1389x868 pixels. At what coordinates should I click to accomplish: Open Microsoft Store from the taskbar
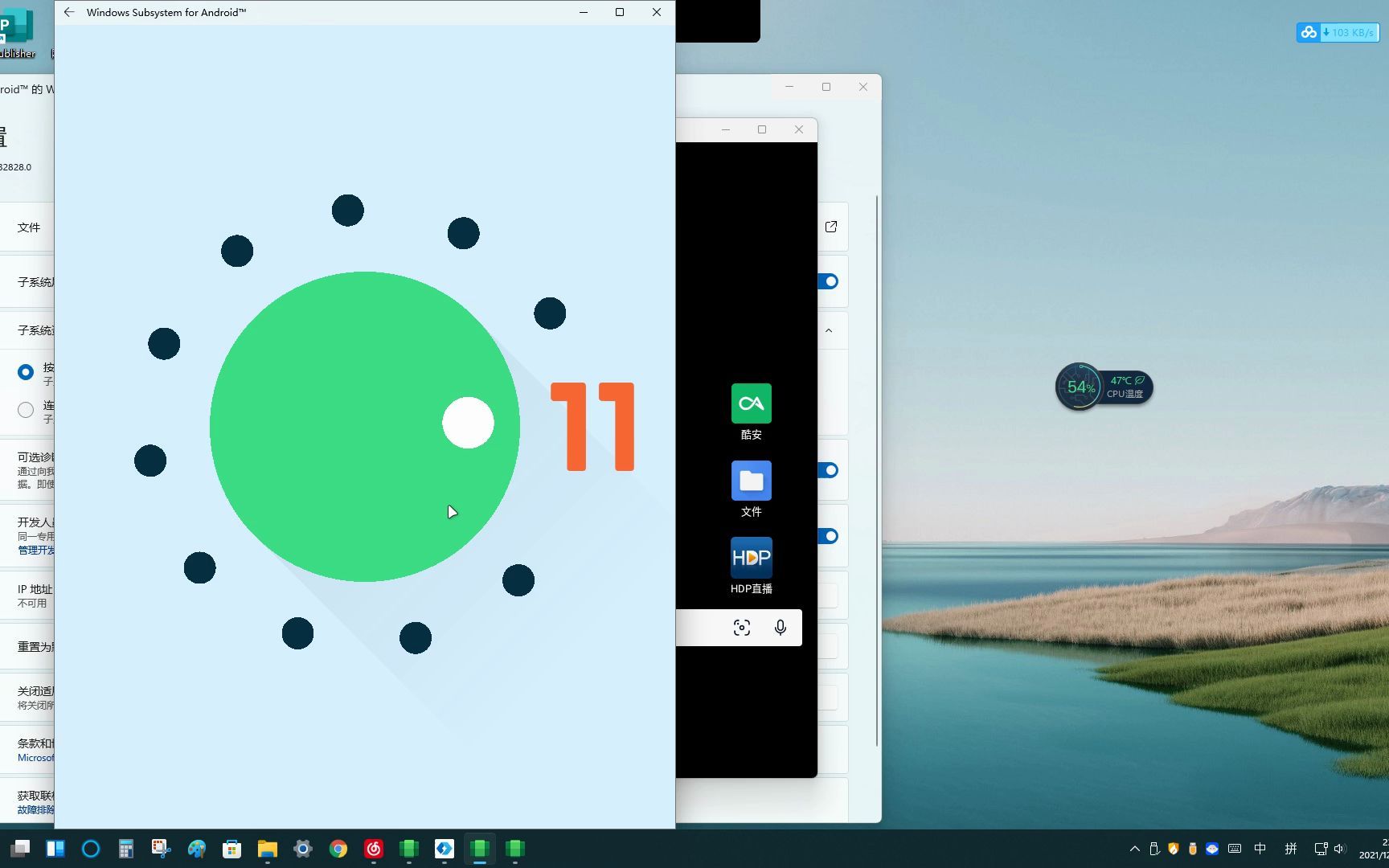point(232,849)
